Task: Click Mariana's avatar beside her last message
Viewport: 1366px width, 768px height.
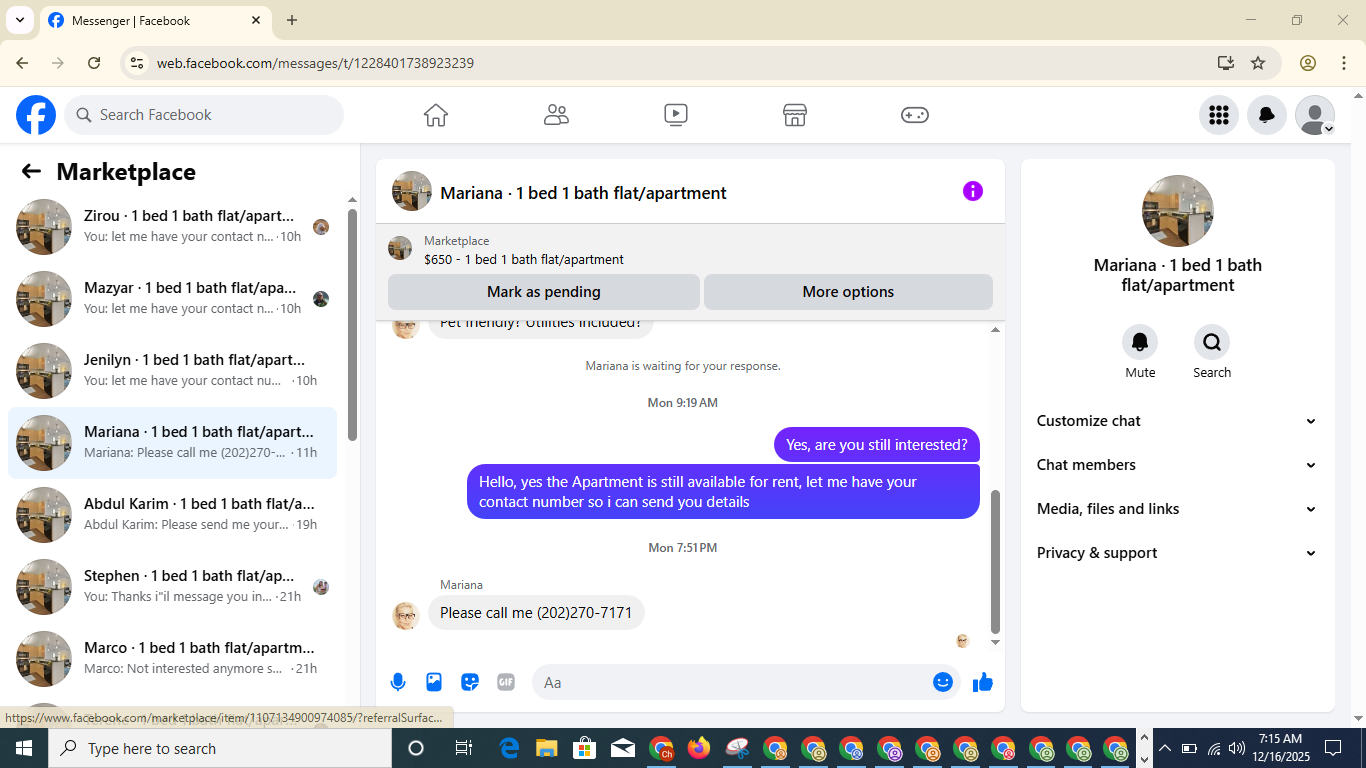Action: 405,615
